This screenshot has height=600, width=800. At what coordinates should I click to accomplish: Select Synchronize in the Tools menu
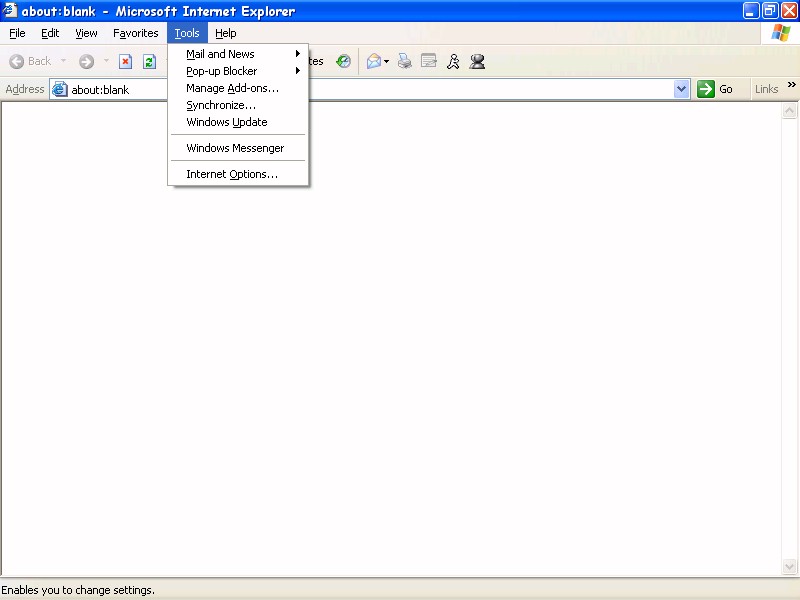click(238, 105)
